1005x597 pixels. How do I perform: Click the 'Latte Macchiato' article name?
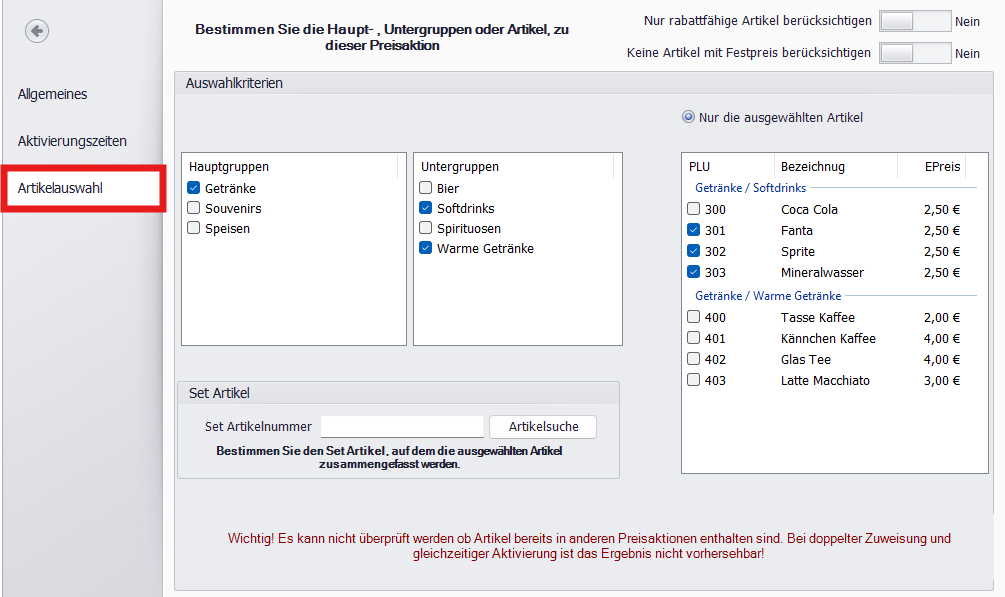(x=825, y=380)
